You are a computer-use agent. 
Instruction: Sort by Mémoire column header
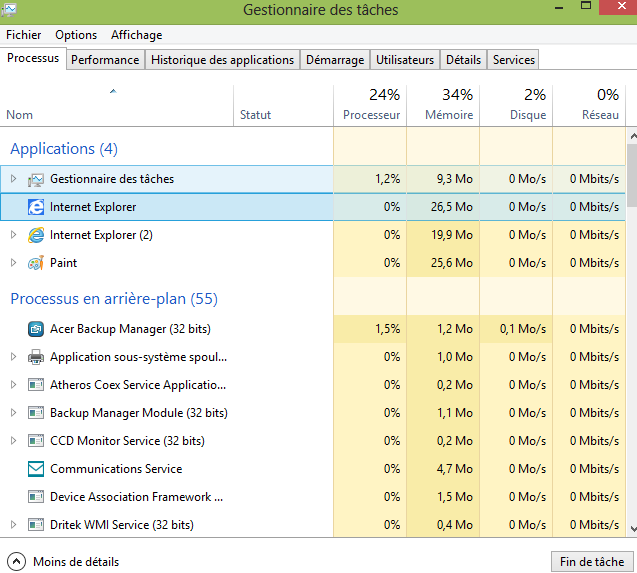pyautogui.click(x=443, y=106)
